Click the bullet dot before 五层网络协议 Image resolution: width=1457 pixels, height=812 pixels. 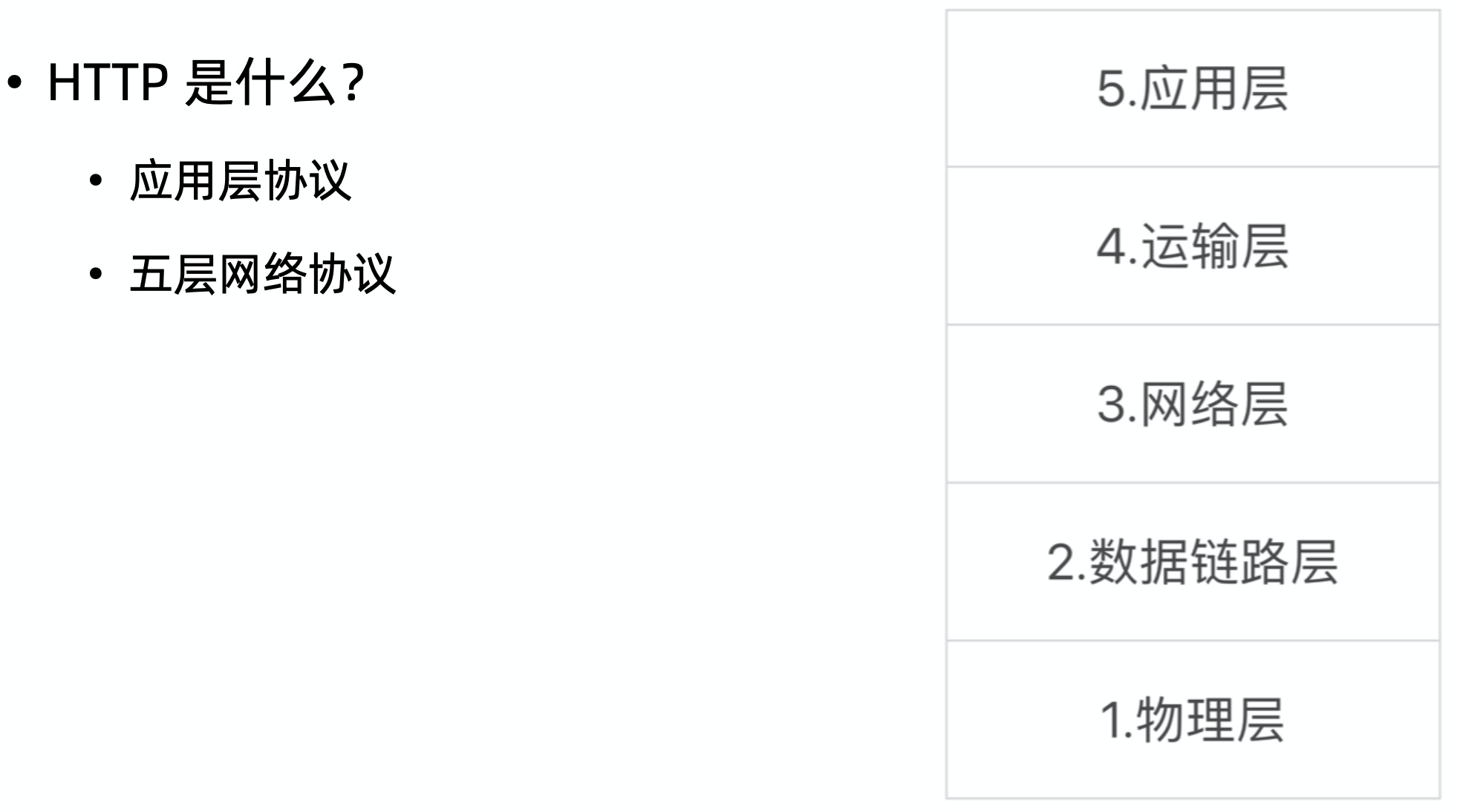(95, 275)
